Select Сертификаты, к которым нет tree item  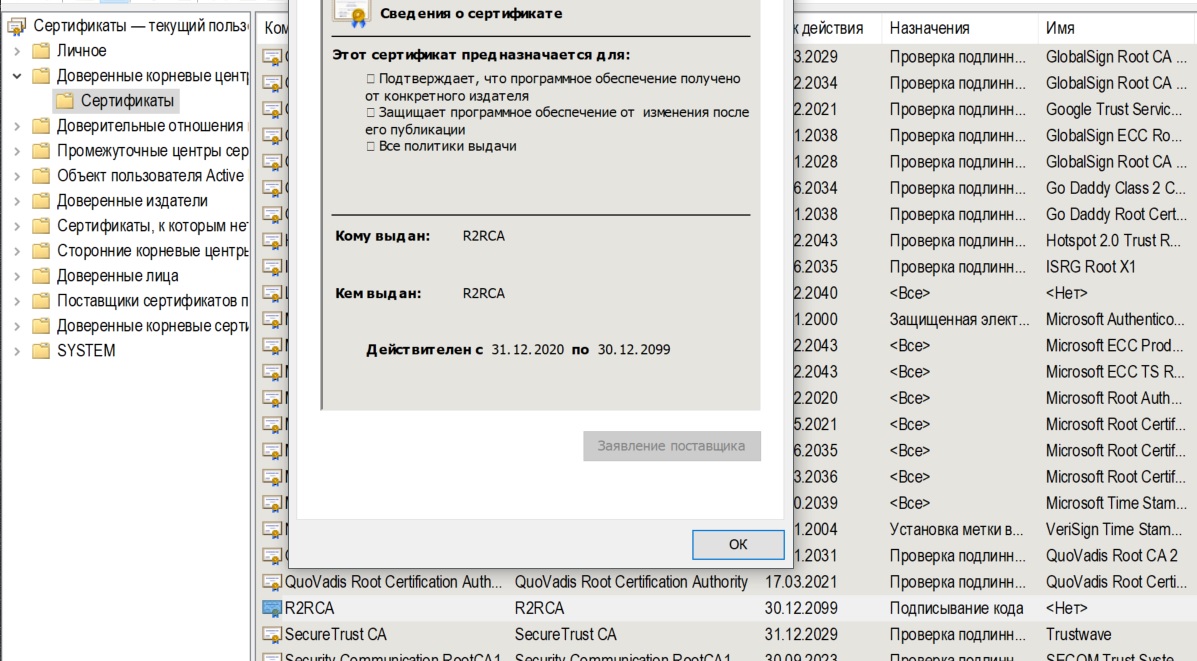tap(153, 226)
